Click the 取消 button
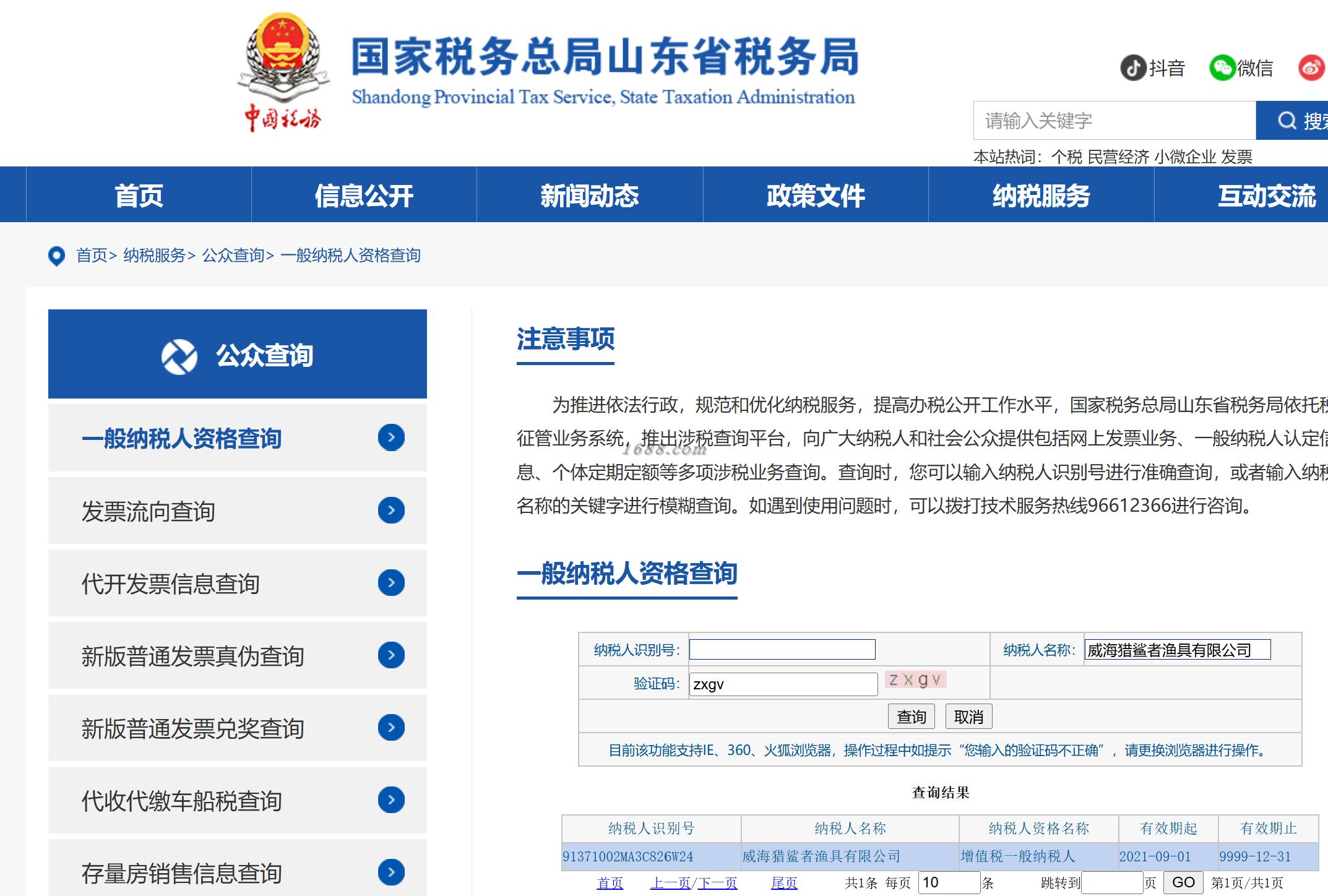This screenshot has width=1328, height=896. point(968,717)
